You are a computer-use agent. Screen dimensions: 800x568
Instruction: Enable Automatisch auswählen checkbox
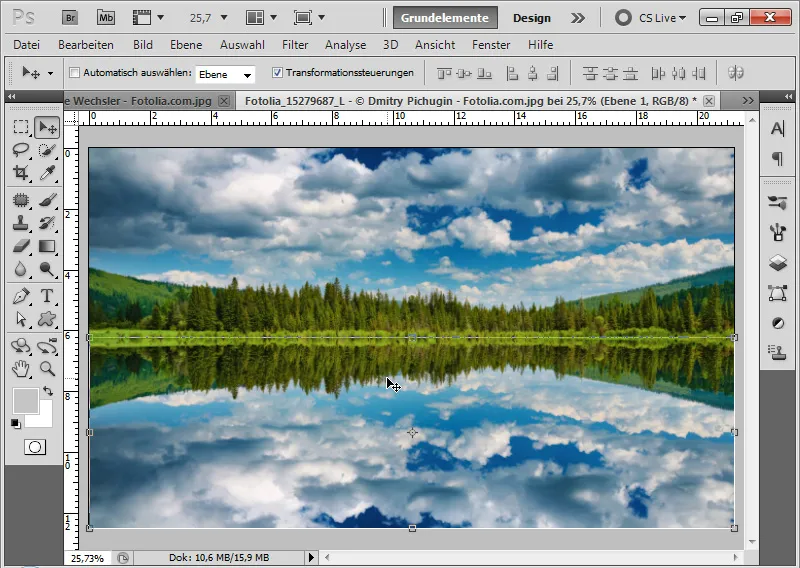pos(74,73)
